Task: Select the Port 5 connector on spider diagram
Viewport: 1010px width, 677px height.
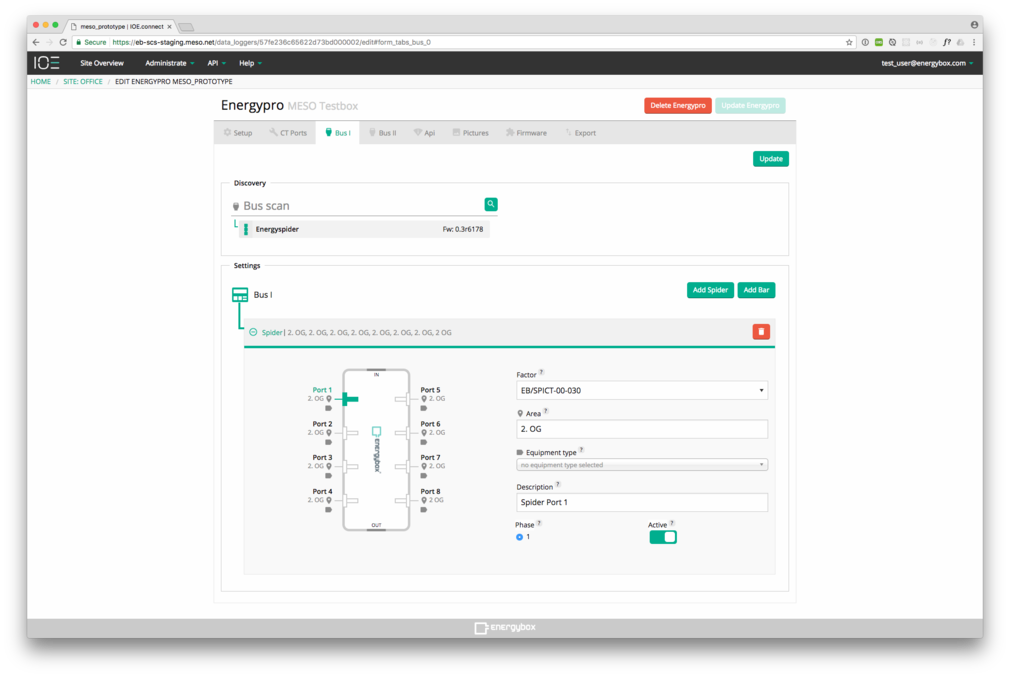Action: click(x=402, y=399)
